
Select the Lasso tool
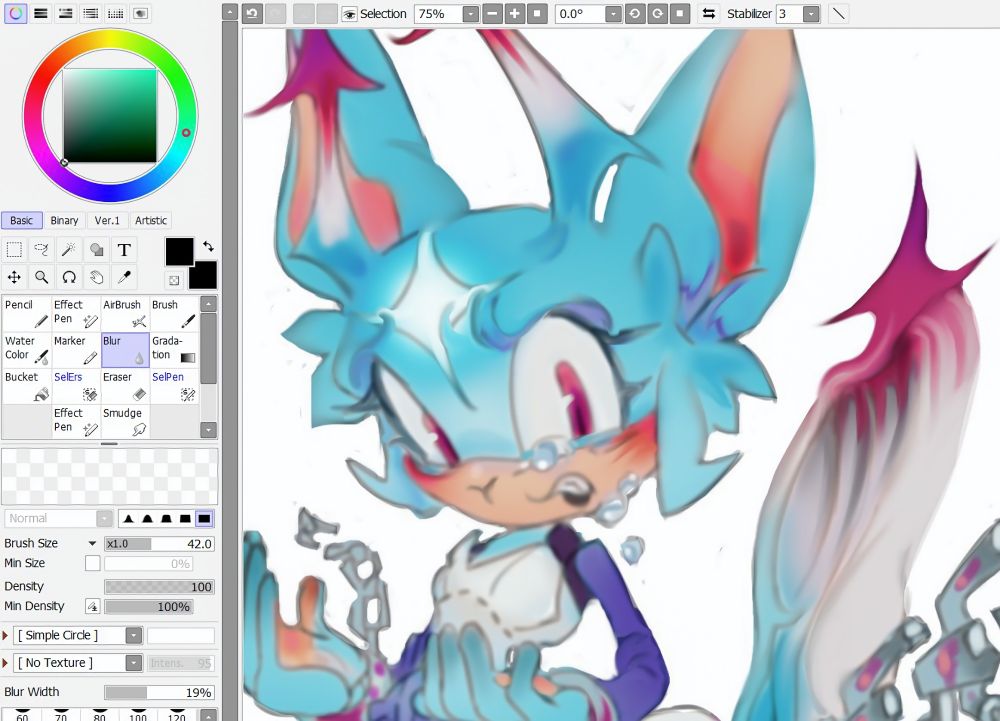41,249
